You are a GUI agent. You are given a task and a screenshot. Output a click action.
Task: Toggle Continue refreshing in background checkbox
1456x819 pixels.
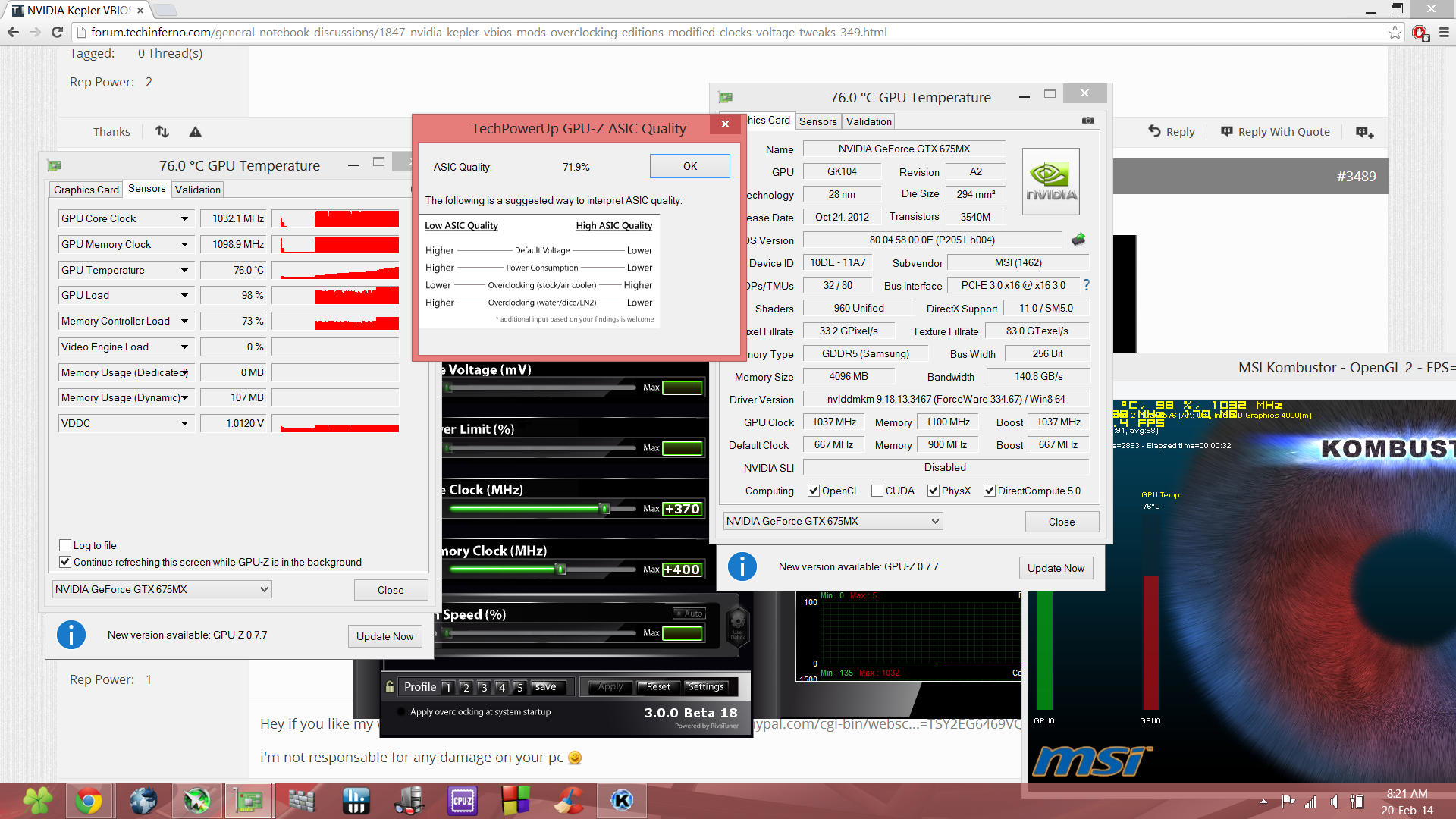click(x=65, y=562)
